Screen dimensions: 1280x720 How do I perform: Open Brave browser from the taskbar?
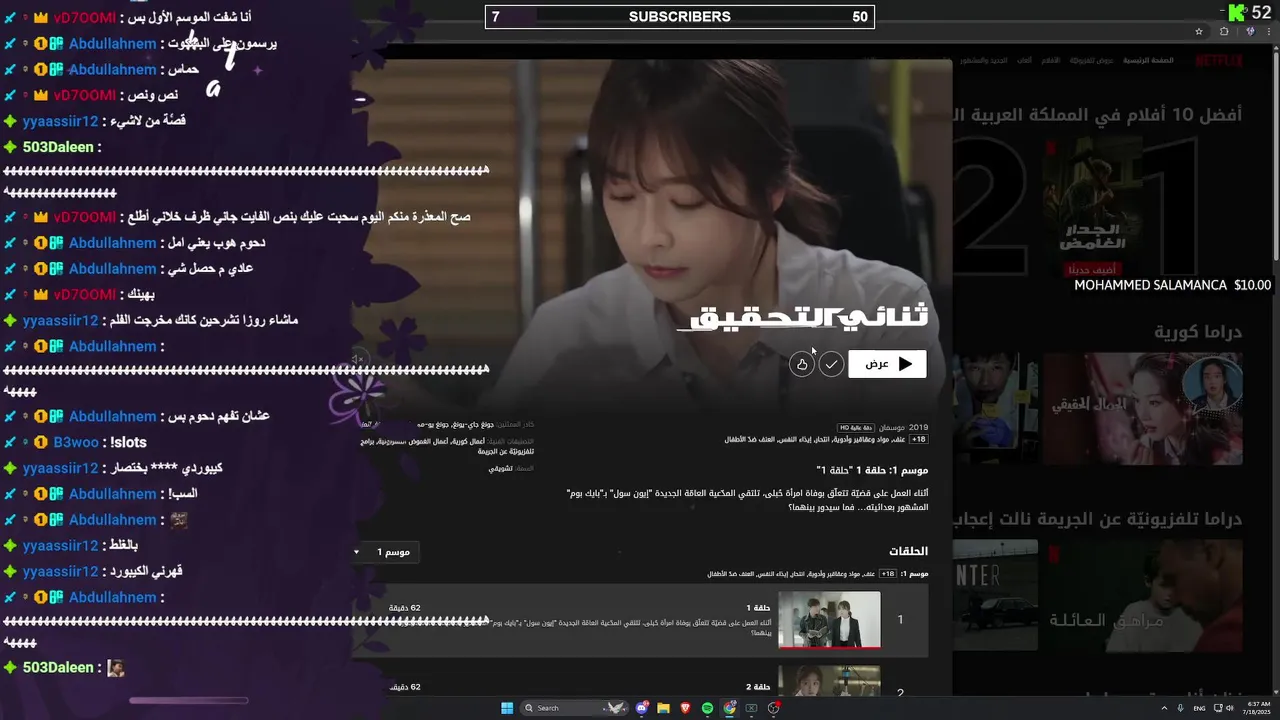(x=685, y=708)
